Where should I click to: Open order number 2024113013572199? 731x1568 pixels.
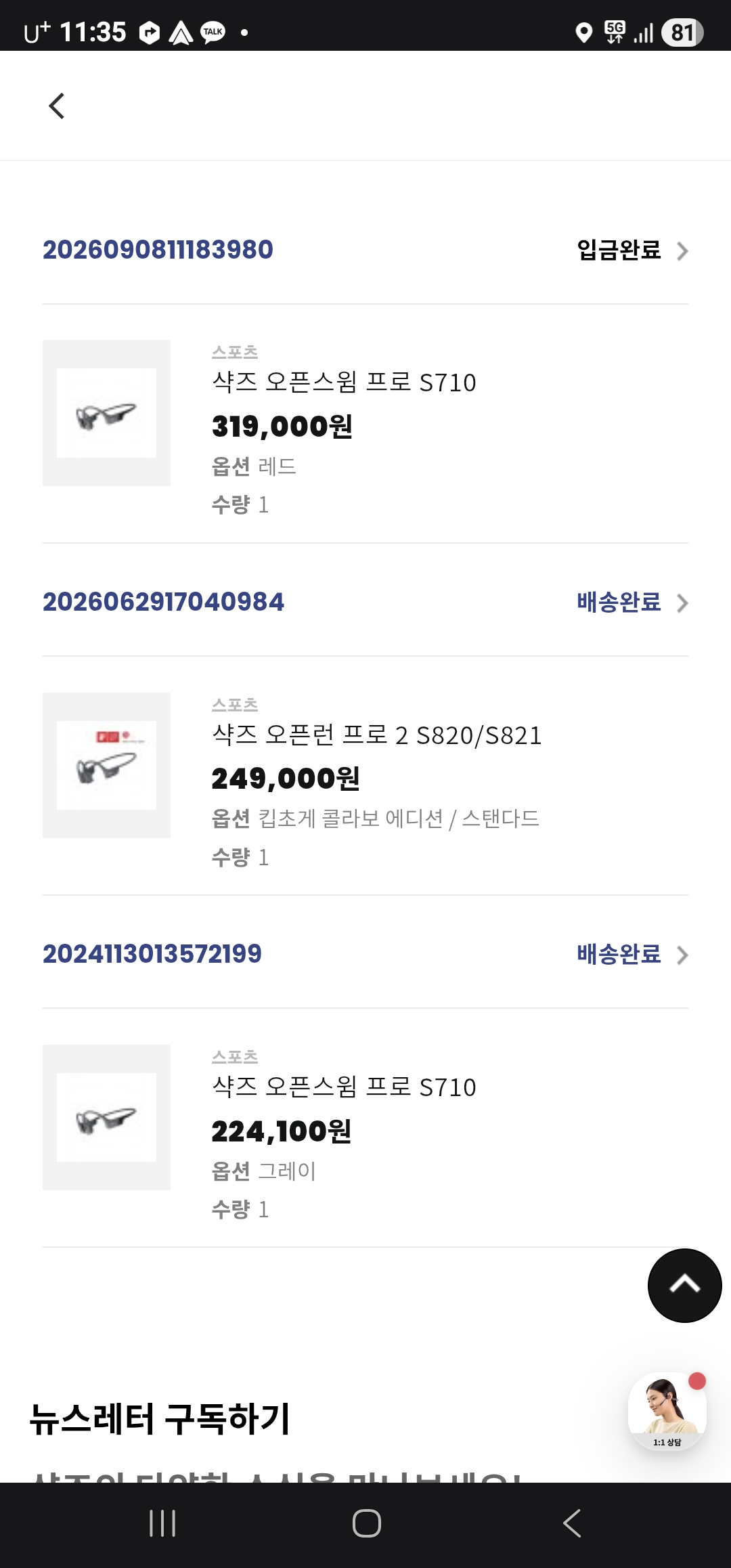coord(152,954)
